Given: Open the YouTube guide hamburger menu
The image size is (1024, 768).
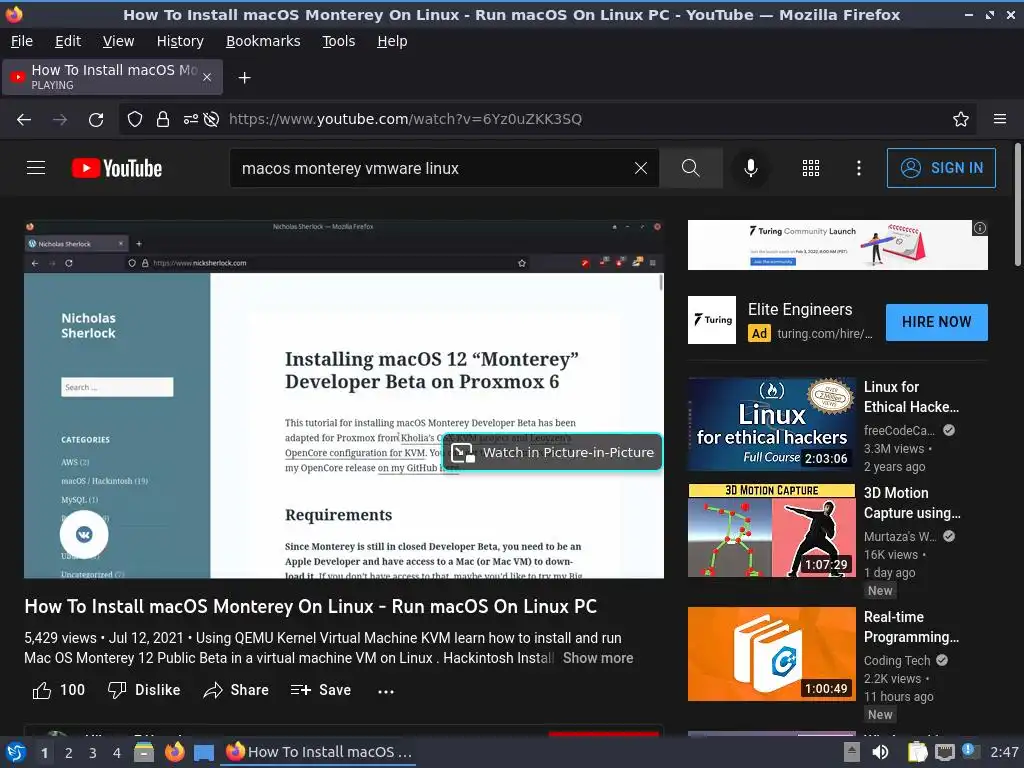Looking at the screenshot, I should pyautogui.click(x=36, y=168).
